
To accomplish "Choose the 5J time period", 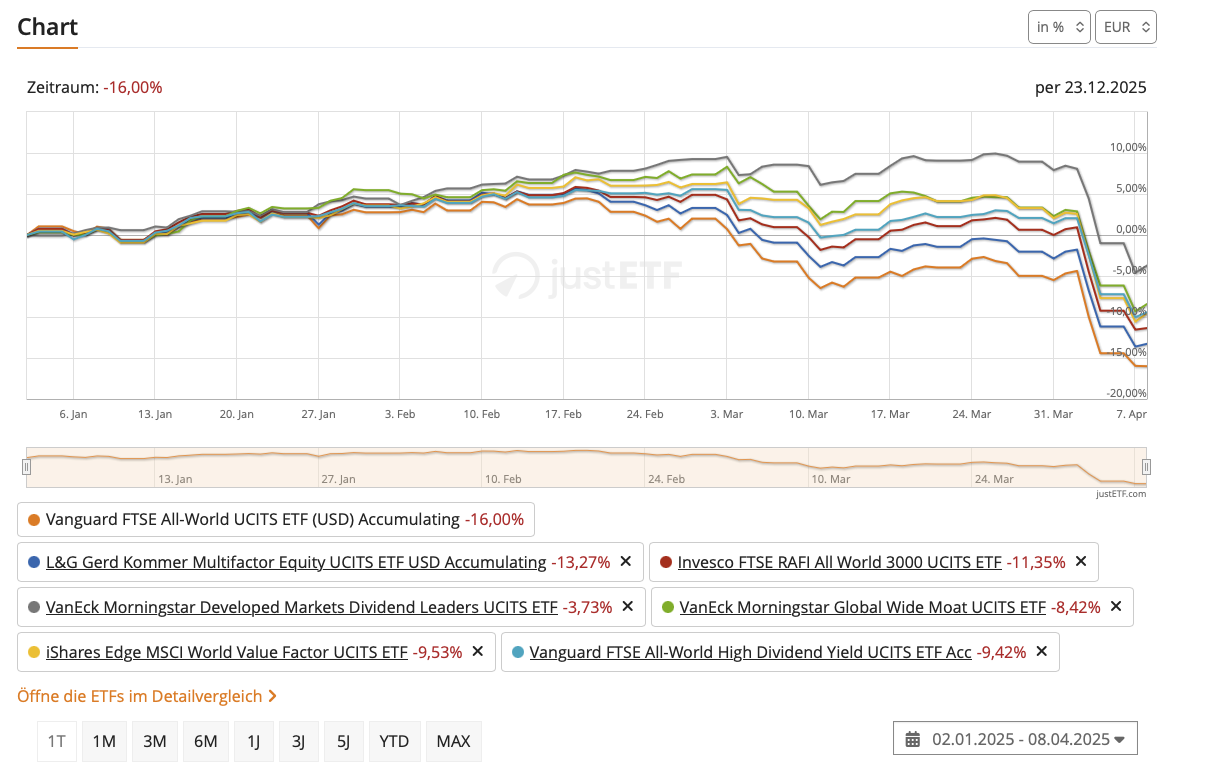I will coord(344,741).
